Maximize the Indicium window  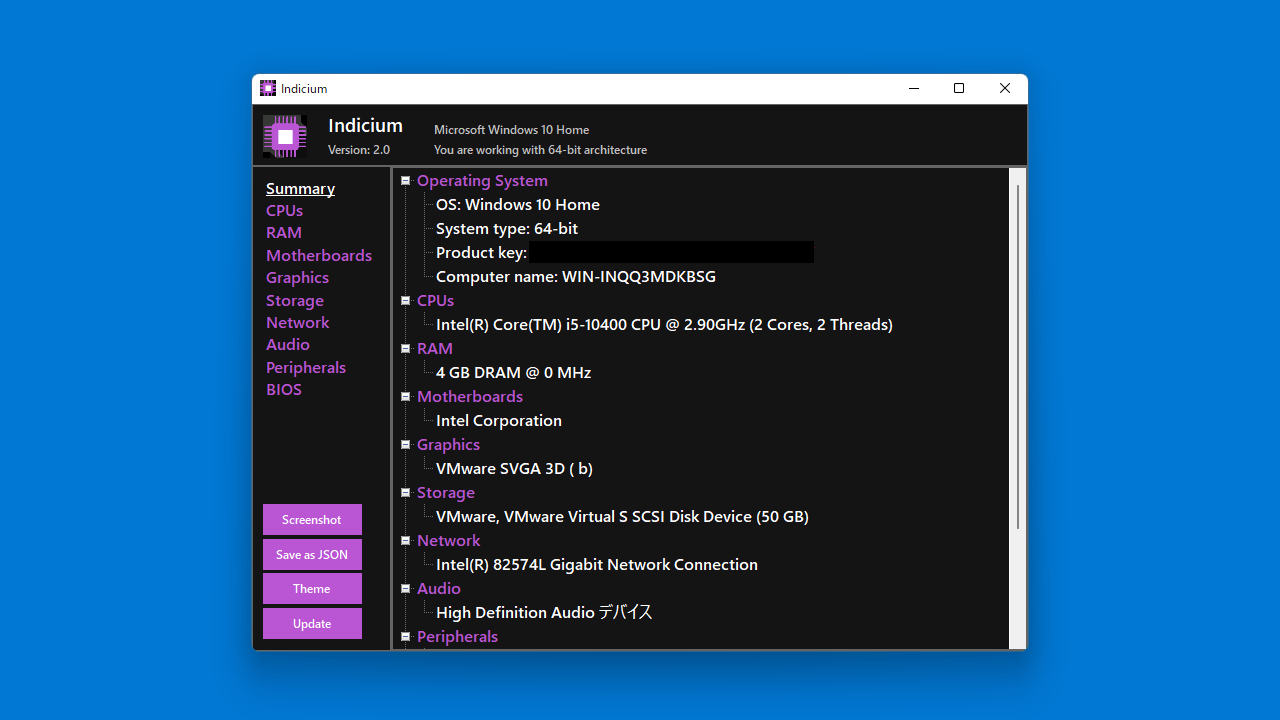(x=959, y=88)
